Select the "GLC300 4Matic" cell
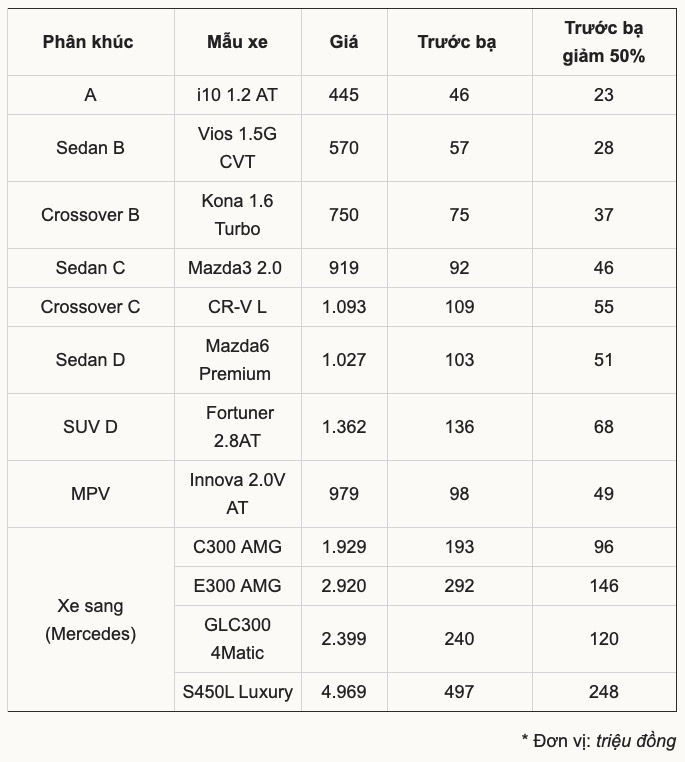Image resolution: width=685 pixels, height=762 pixels. (x=237, y=638)
